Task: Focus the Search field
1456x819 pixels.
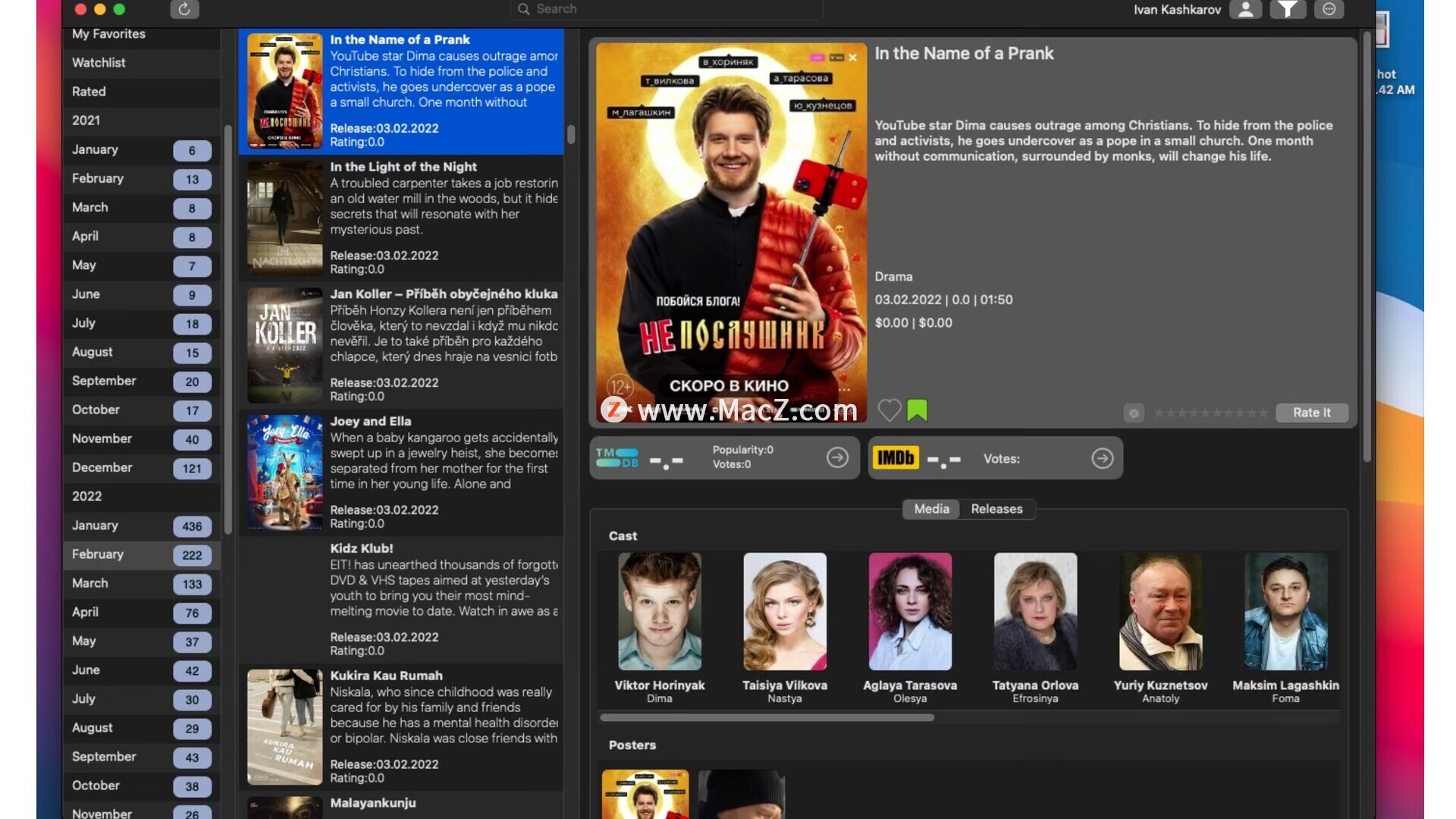Action: pos(667,9)
